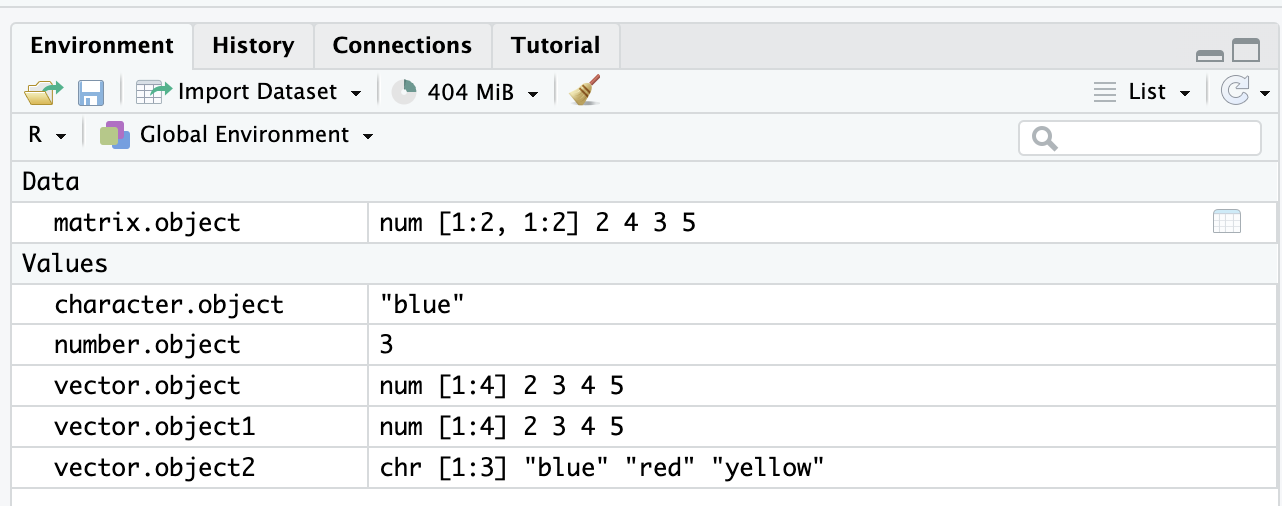
Task: Click the load workspace folder icon
Action: click(x=43, y=92)
